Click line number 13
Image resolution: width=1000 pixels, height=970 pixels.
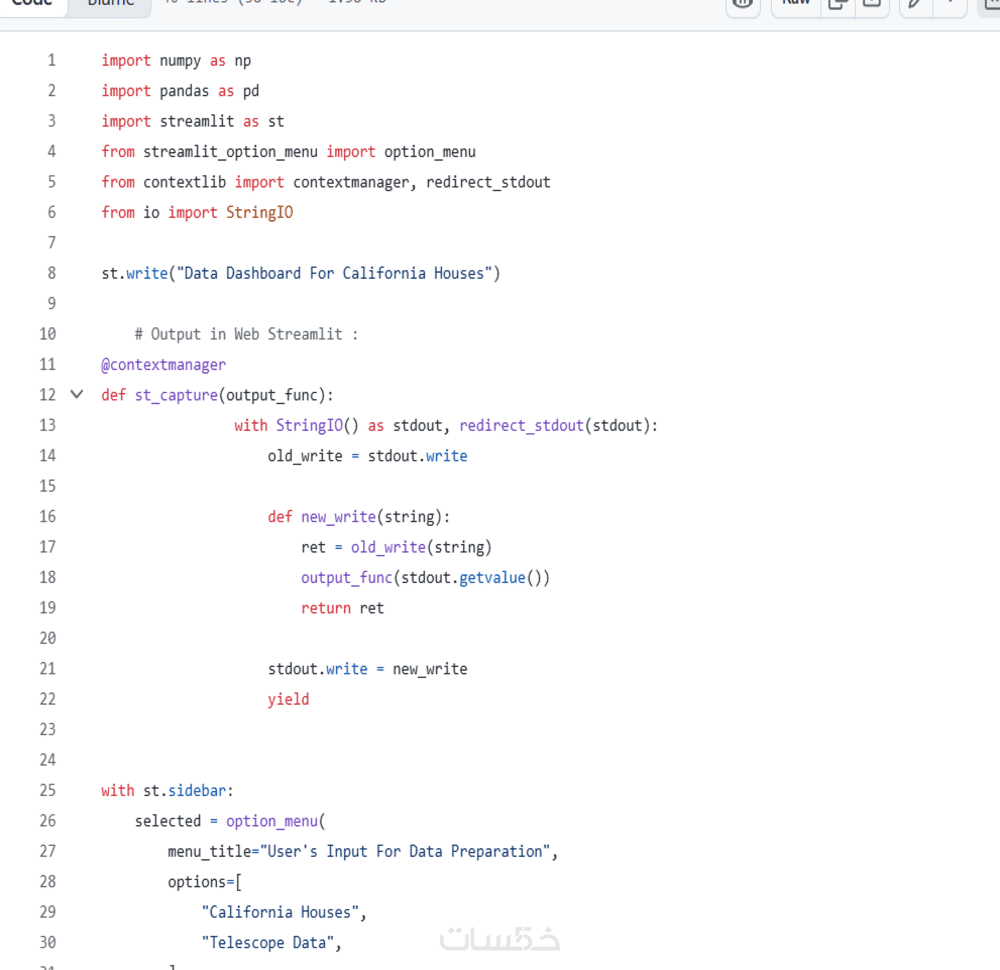(x=48, y=425)
